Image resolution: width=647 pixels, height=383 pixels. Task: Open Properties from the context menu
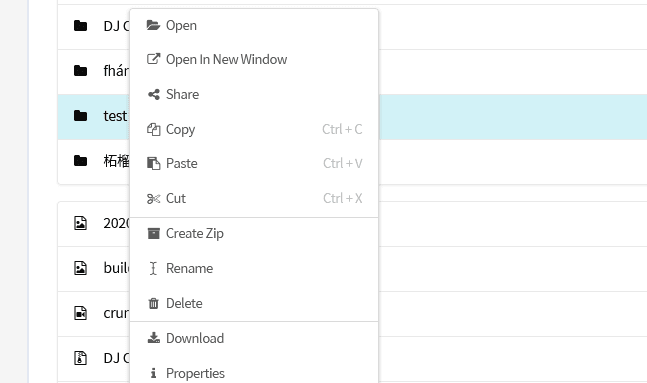pyautogui.click(x=254, y=373)
